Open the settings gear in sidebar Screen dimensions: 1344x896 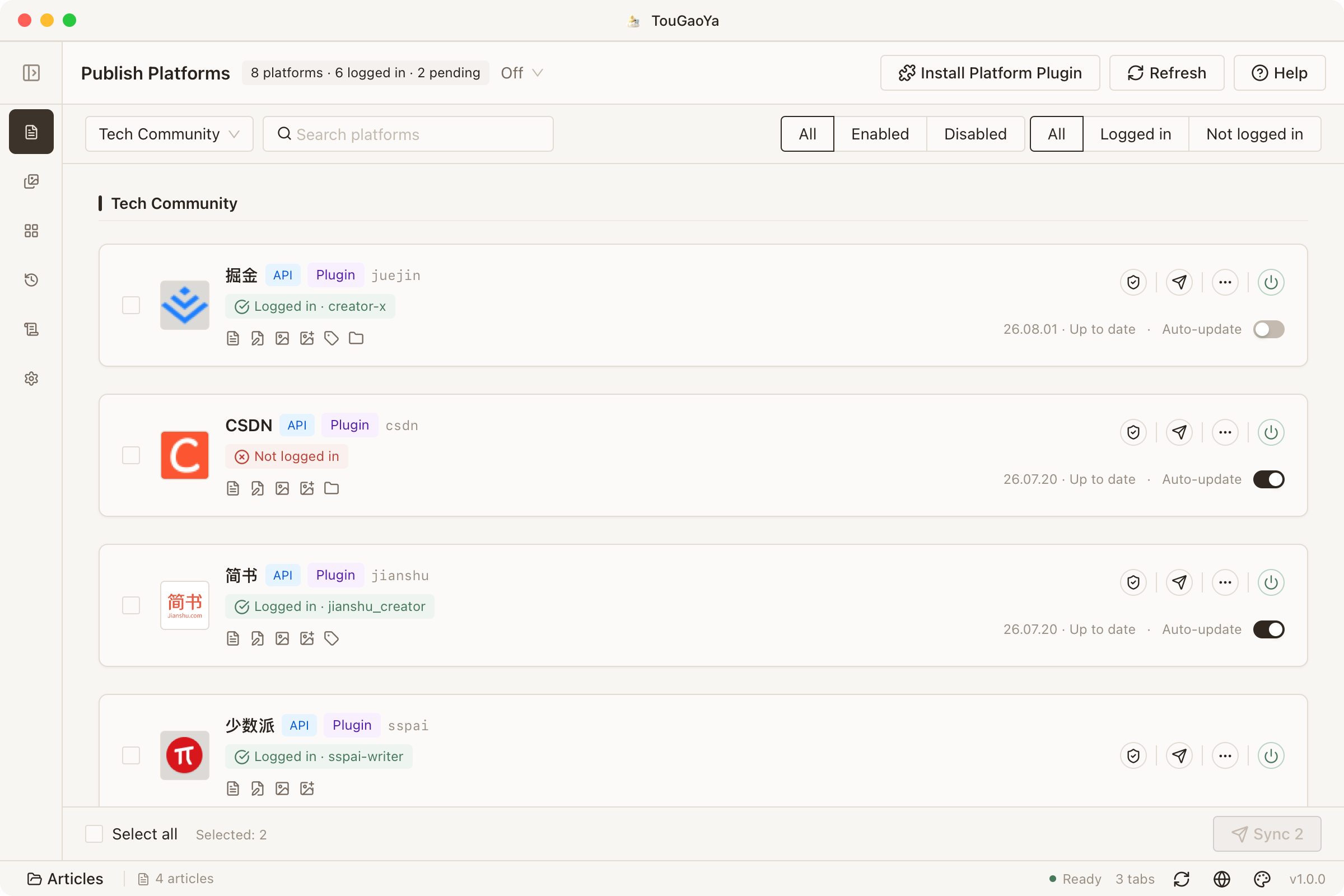pos(31,379)
